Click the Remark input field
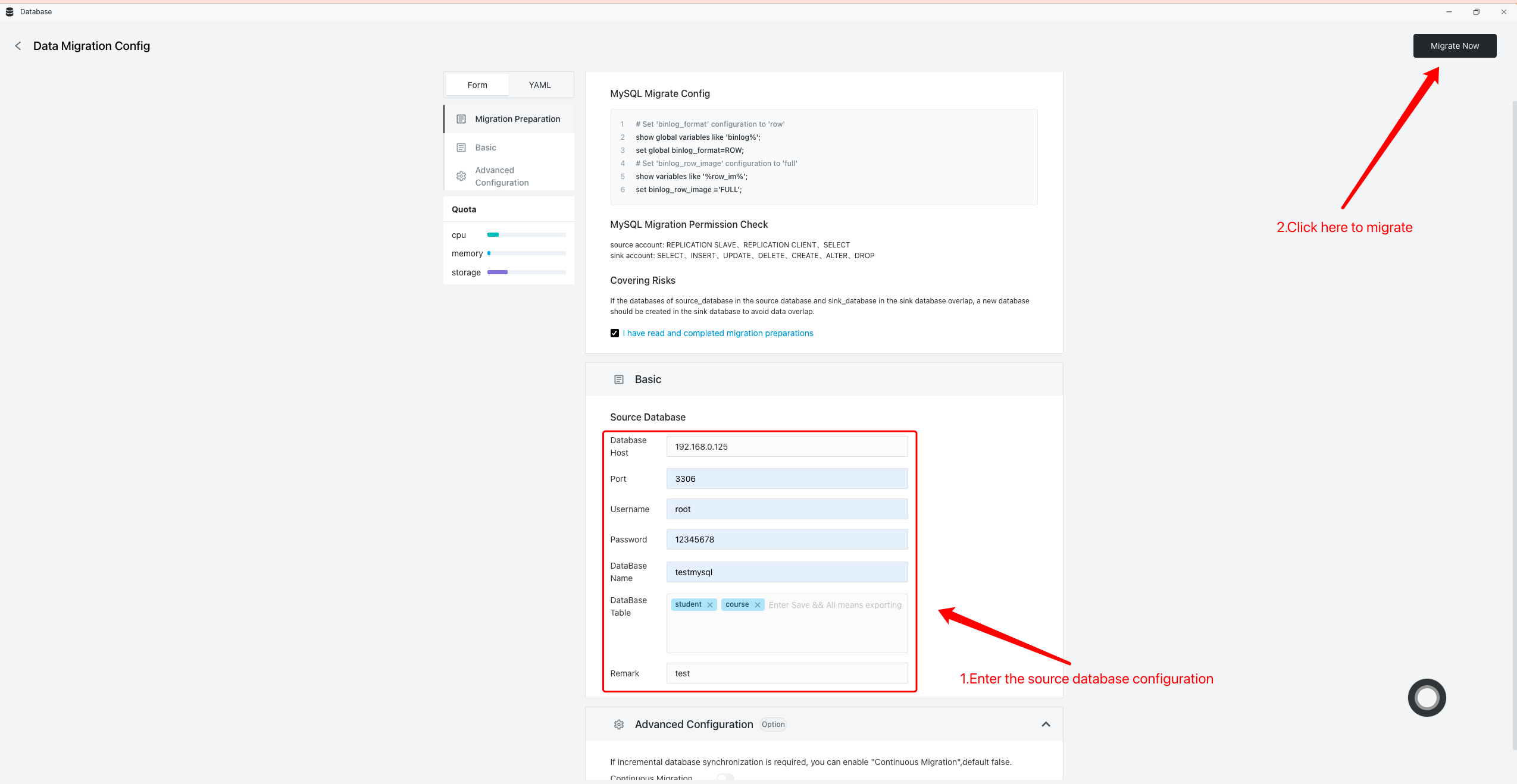This screenshot has height=784, width=1517. tap(787, 673)
